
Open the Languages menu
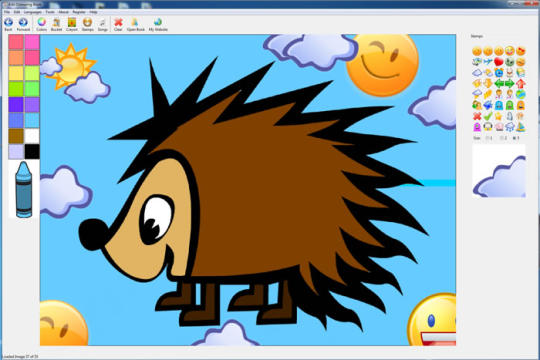click(33, 12)
